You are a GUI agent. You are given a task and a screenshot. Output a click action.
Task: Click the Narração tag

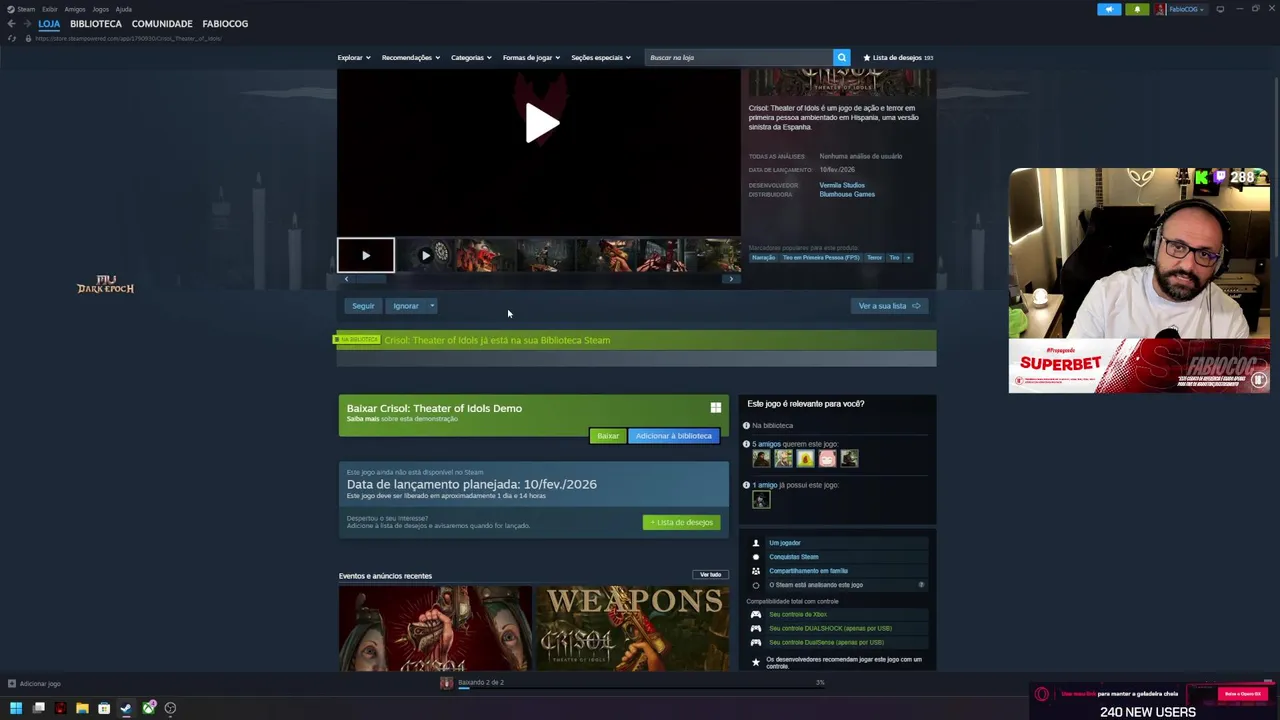coord(763,258)
